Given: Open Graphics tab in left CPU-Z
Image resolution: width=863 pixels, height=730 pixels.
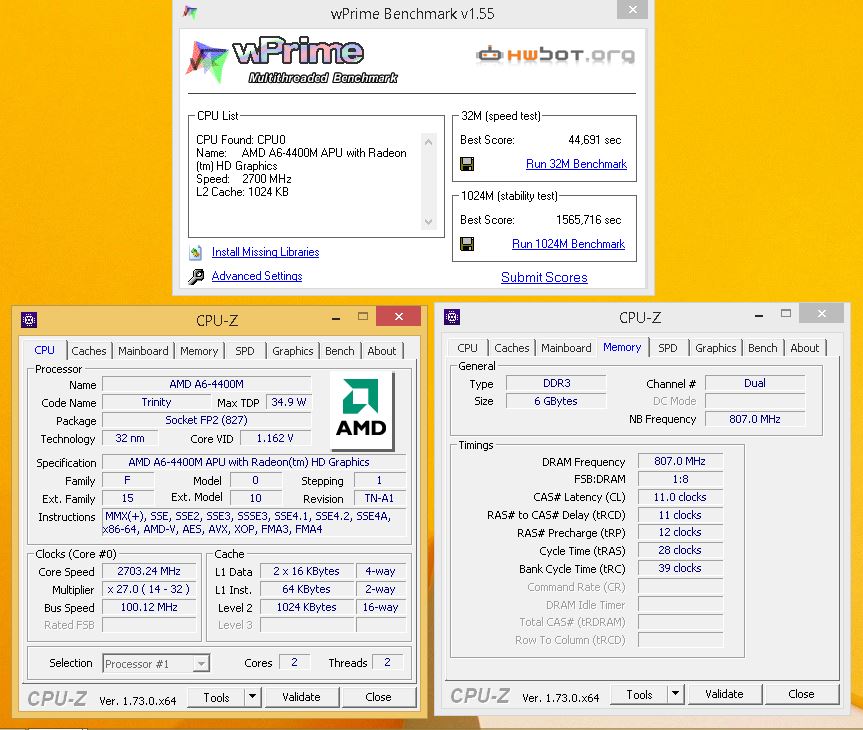Looking at the screenshot, I should tap(292, 351).
